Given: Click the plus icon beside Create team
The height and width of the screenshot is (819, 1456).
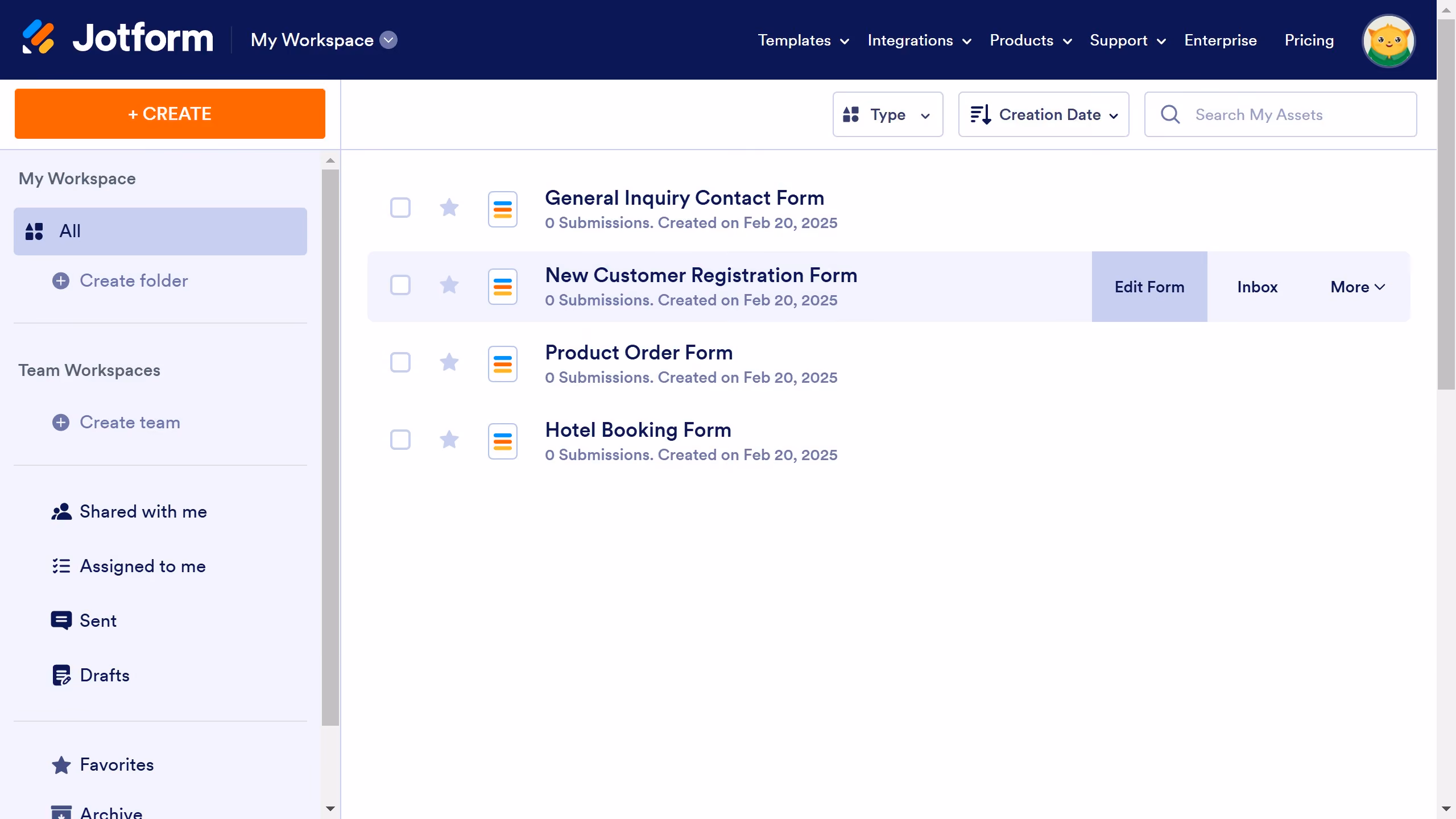Looking at the screenshot, I should pos(61,423).
